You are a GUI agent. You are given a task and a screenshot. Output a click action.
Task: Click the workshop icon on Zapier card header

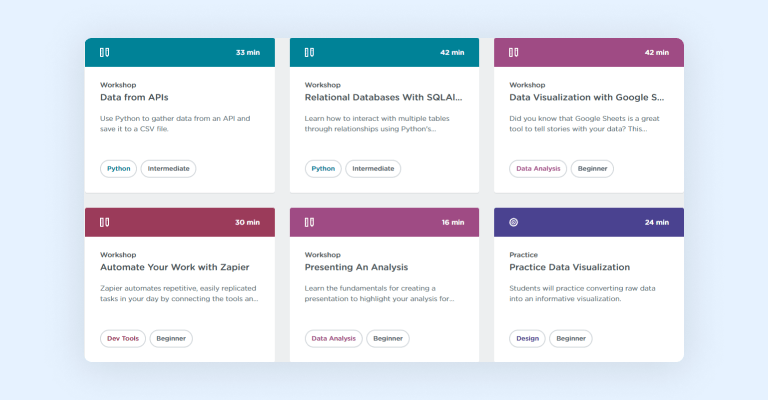(104, 222)
